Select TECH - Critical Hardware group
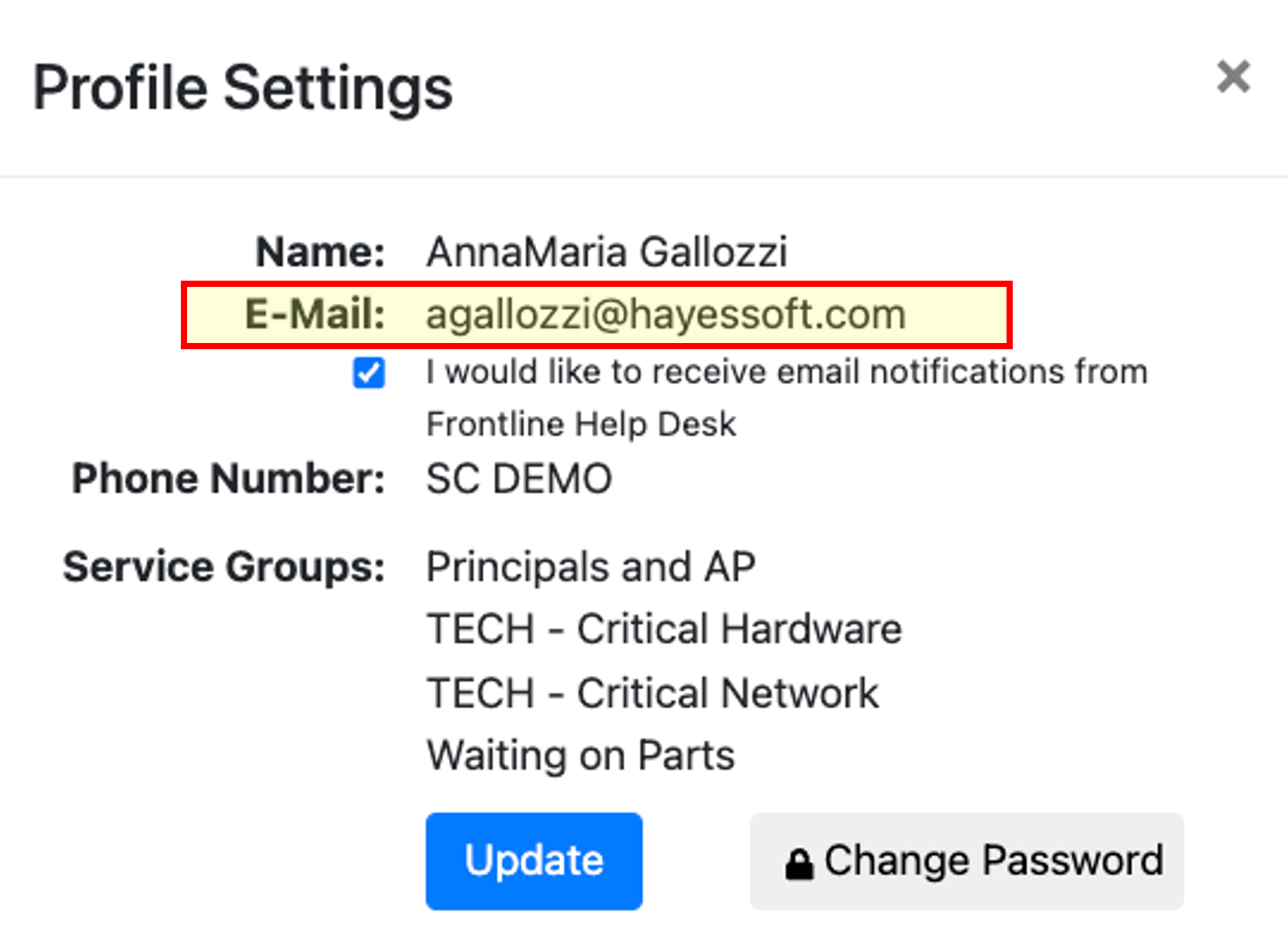The height and width of the screenshot is (948, 1288). [664, 629]
